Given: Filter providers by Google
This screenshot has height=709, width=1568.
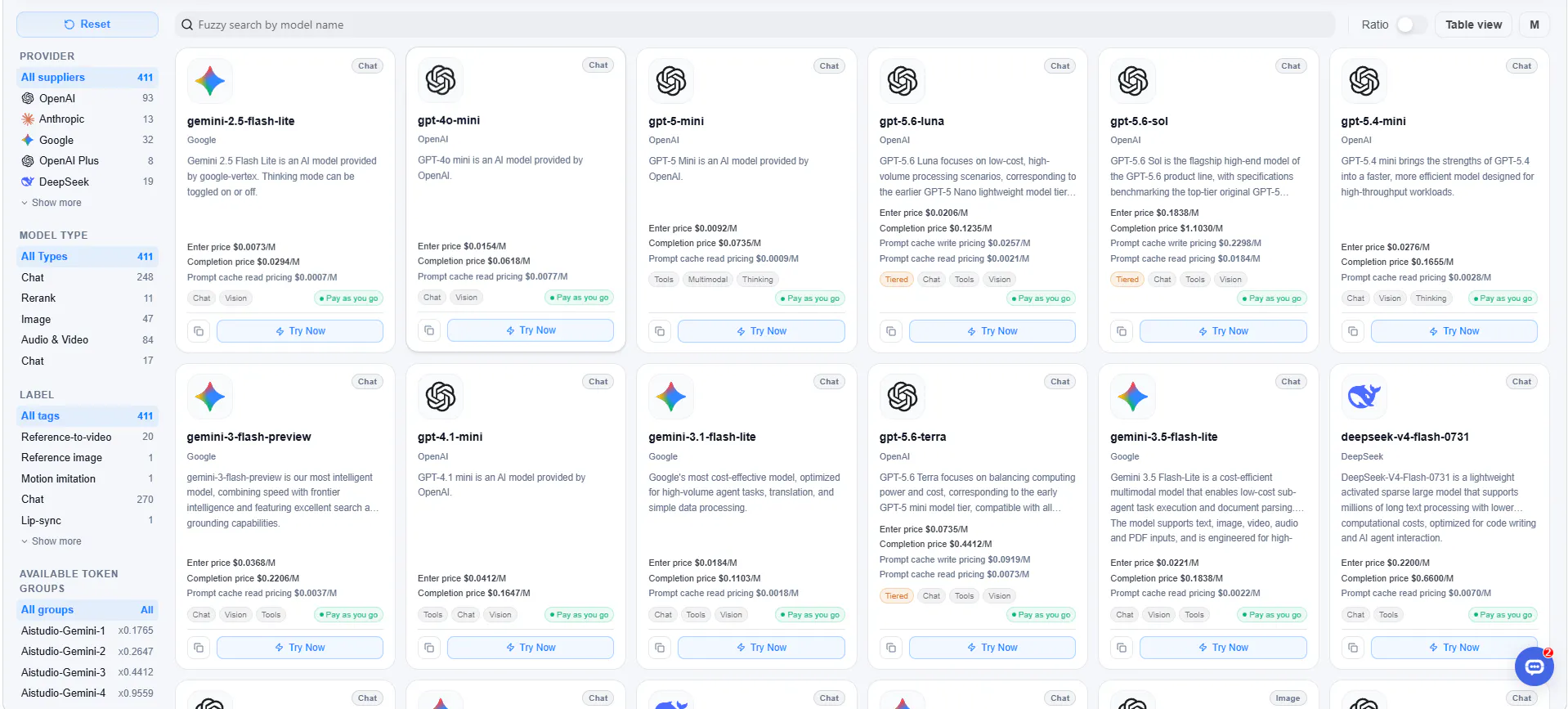Looking at the screenshot, I should click(87, 140).
